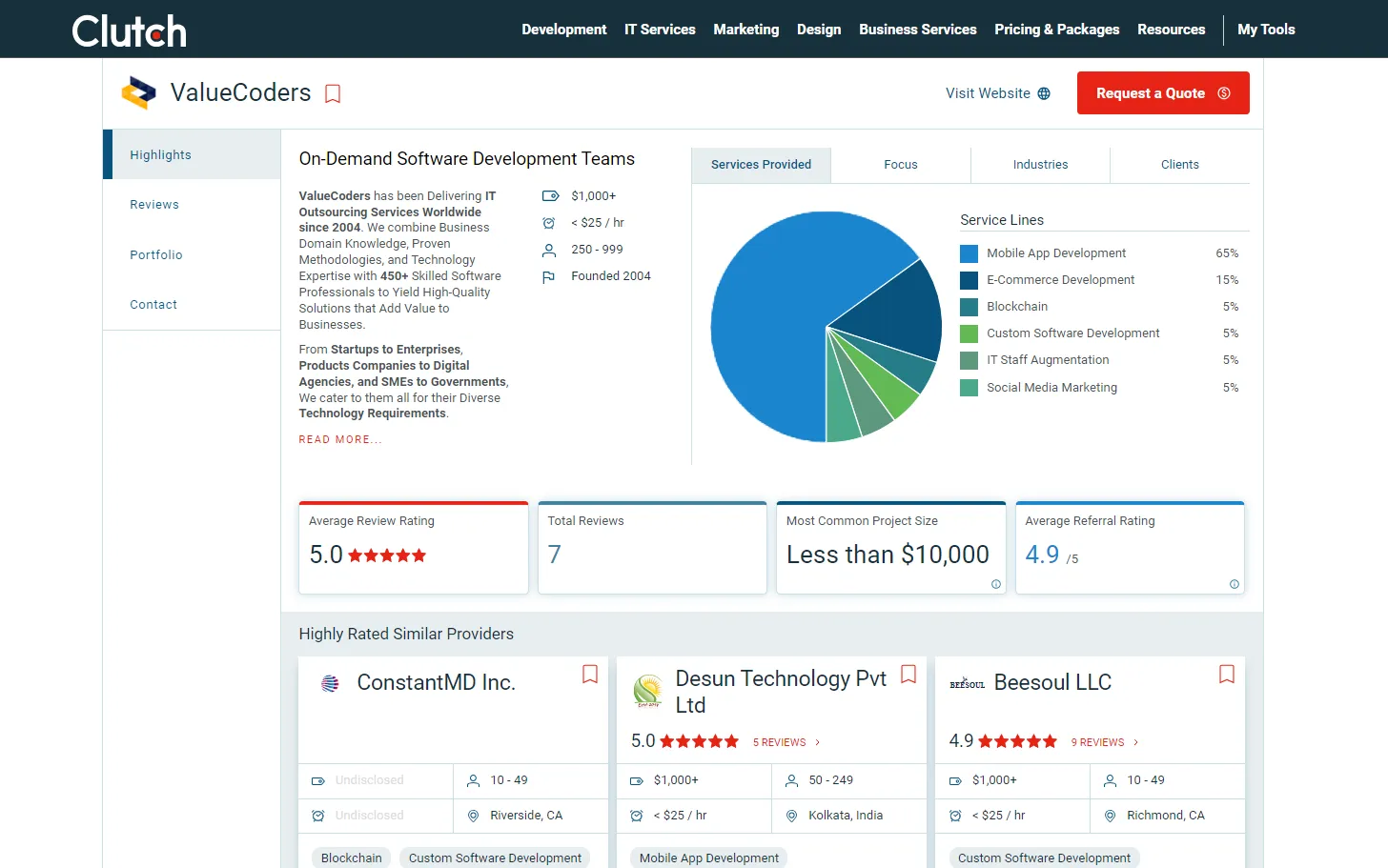Switch to the Industries tab
Viewport: 1388px width, 868px height.
click(x=1040, y=165)
